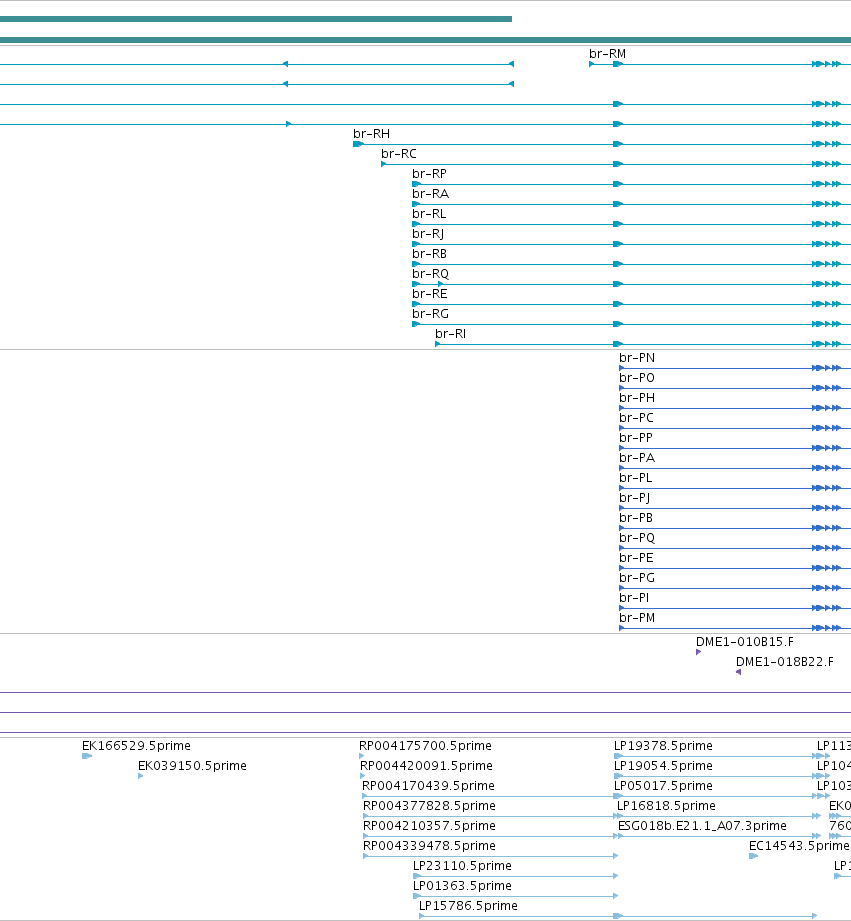The height and width of the screenshot is (921, 851).
Task: Click the br-RI start arrow glyph
Action: click(438, 344)
